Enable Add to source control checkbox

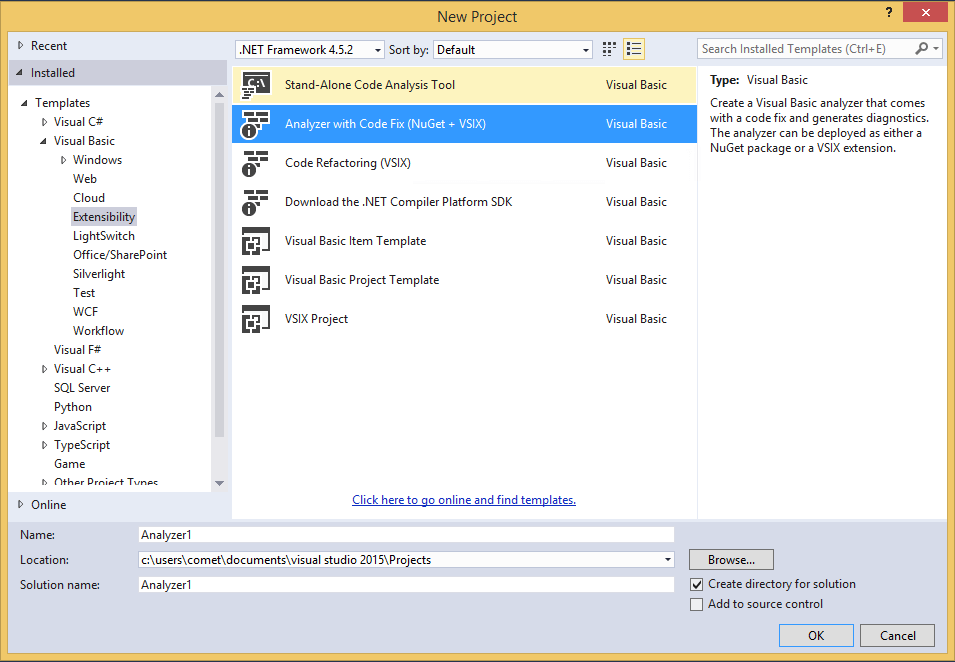(696, 605)
